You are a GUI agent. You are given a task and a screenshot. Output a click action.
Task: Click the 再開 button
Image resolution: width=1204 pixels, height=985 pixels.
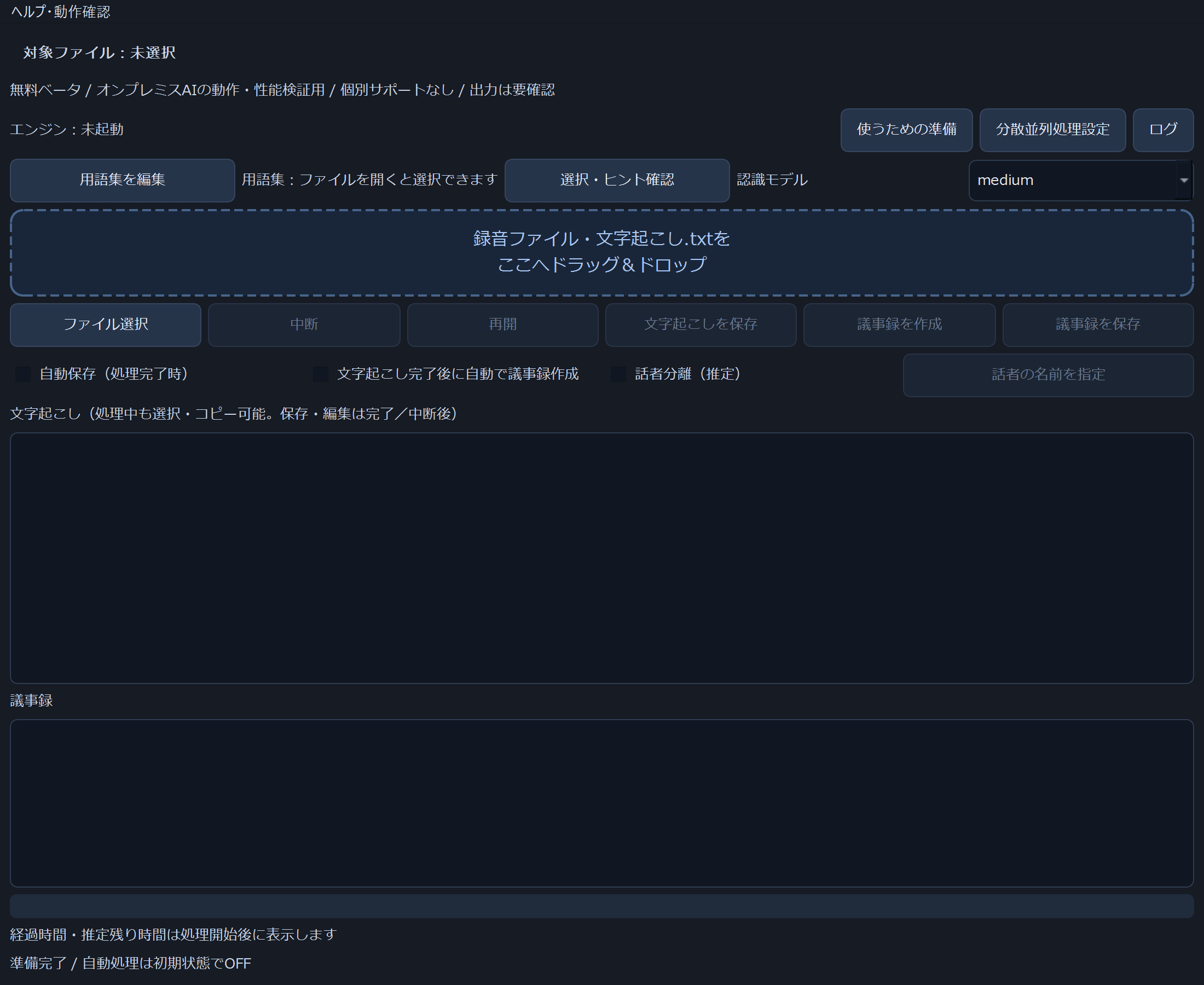(503, 325)
